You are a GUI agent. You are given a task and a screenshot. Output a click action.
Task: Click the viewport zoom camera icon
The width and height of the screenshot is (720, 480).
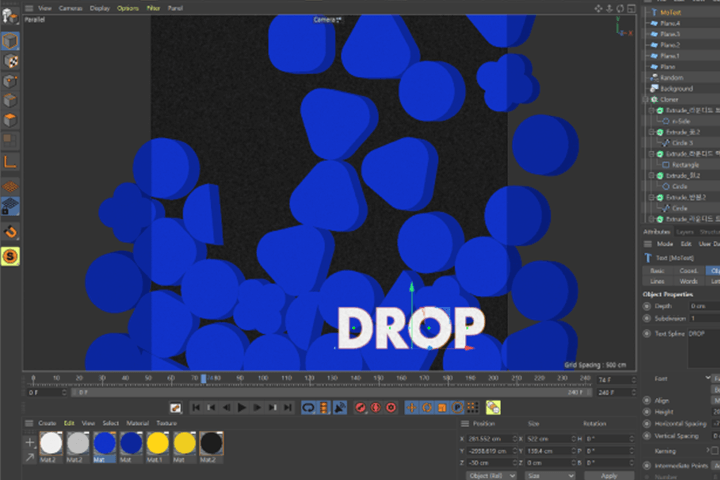point(609,8)
